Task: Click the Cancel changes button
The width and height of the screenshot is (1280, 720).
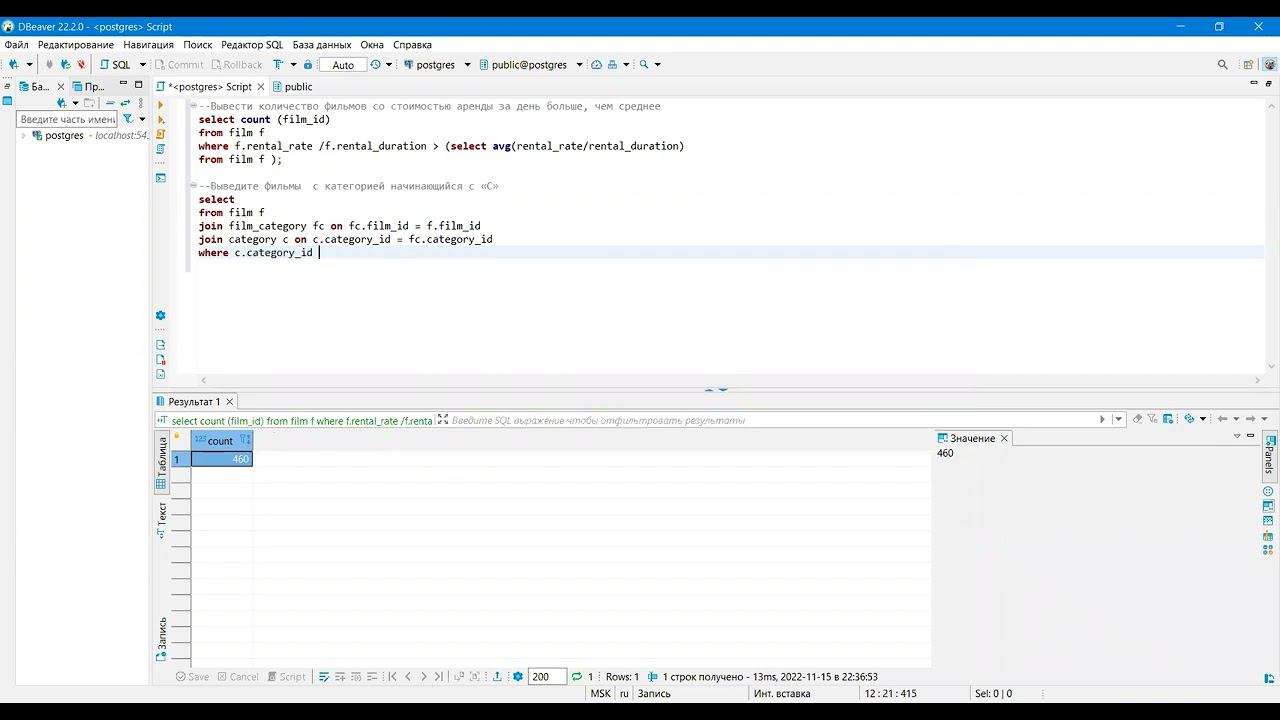Action: [x=238, y=677]
